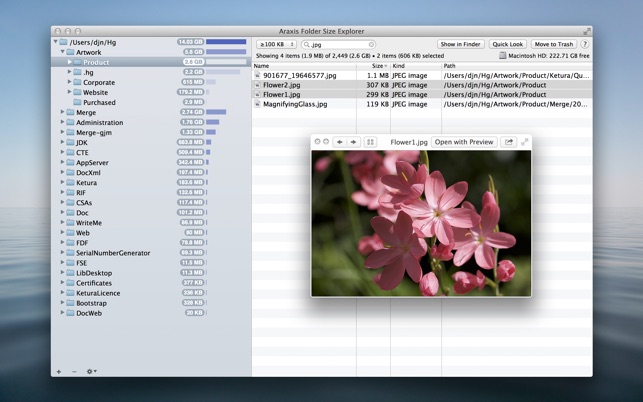Expand the Corporate folder
643x402 pixels.
[x=70, y=82]
